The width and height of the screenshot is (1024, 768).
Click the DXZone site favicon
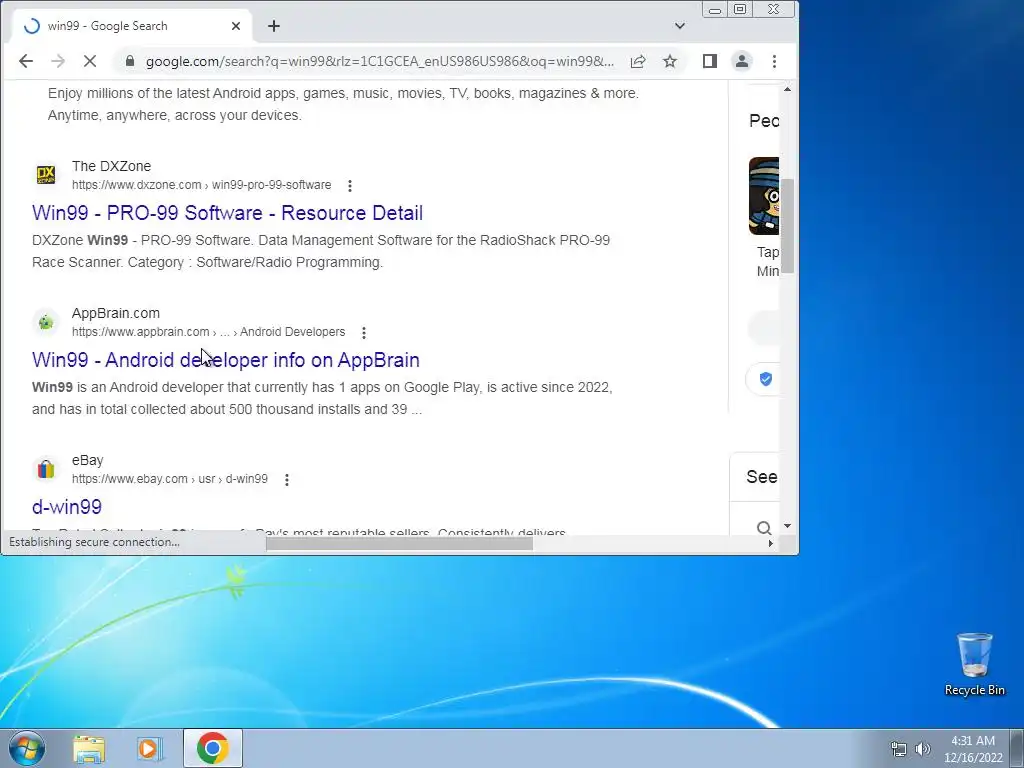point(46,175)
